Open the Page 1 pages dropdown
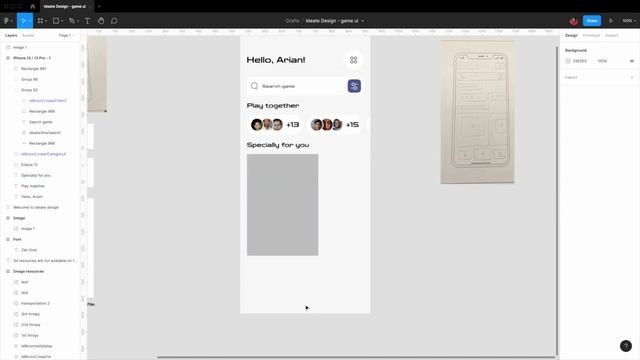 (67, 36)
